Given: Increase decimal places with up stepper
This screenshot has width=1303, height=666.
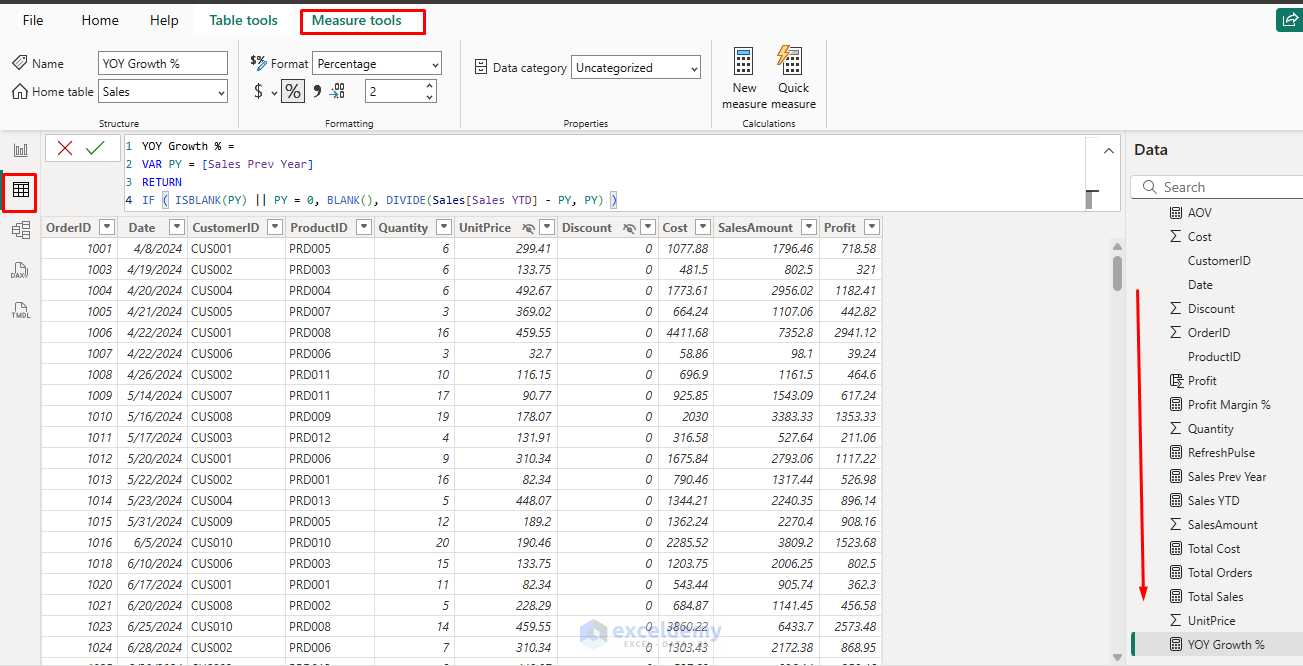Looking at the screenshot, I should pyautogui.click(x=430, y=86).
